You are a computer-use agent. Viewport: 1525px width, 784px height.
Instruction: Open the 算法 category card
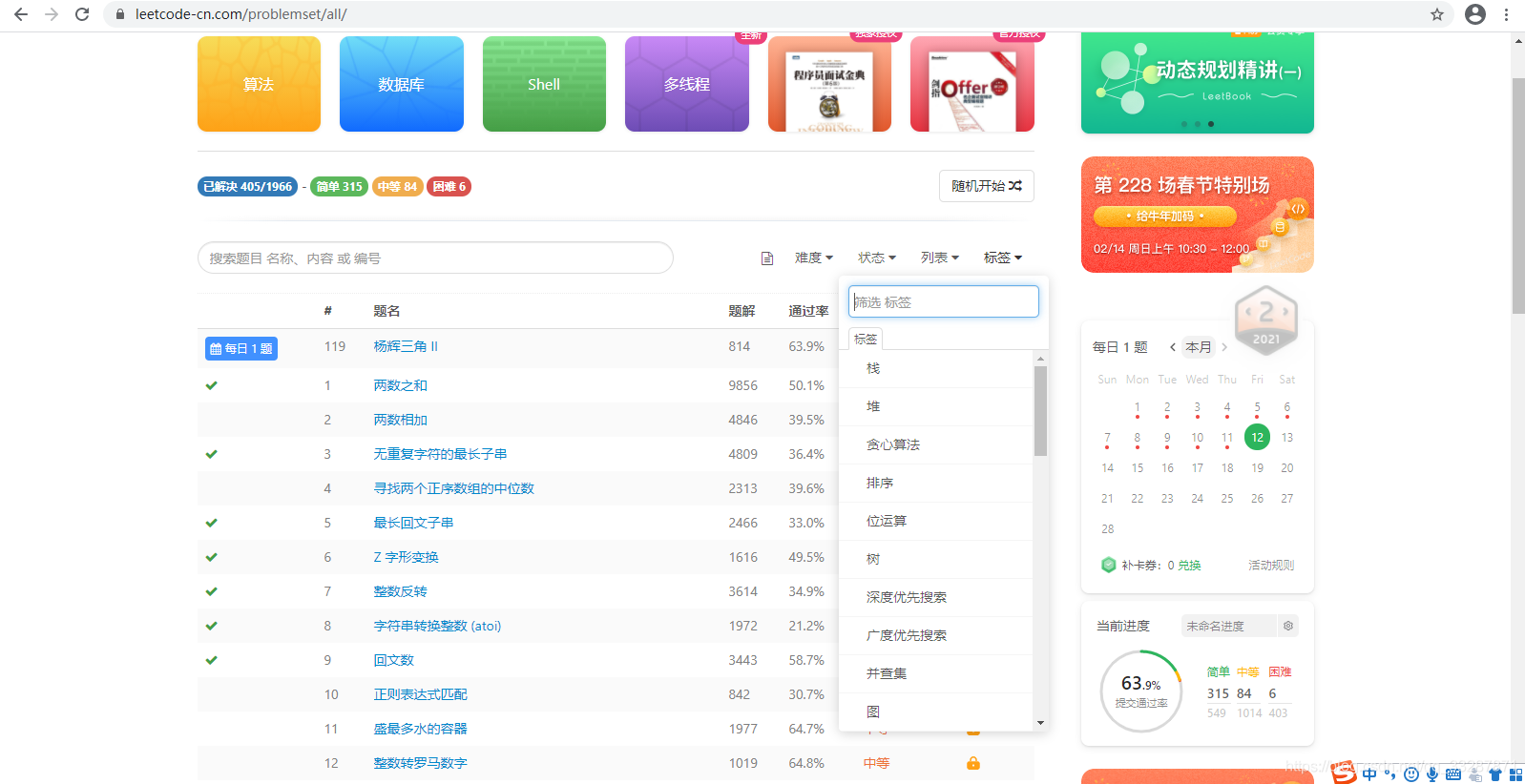259,84
